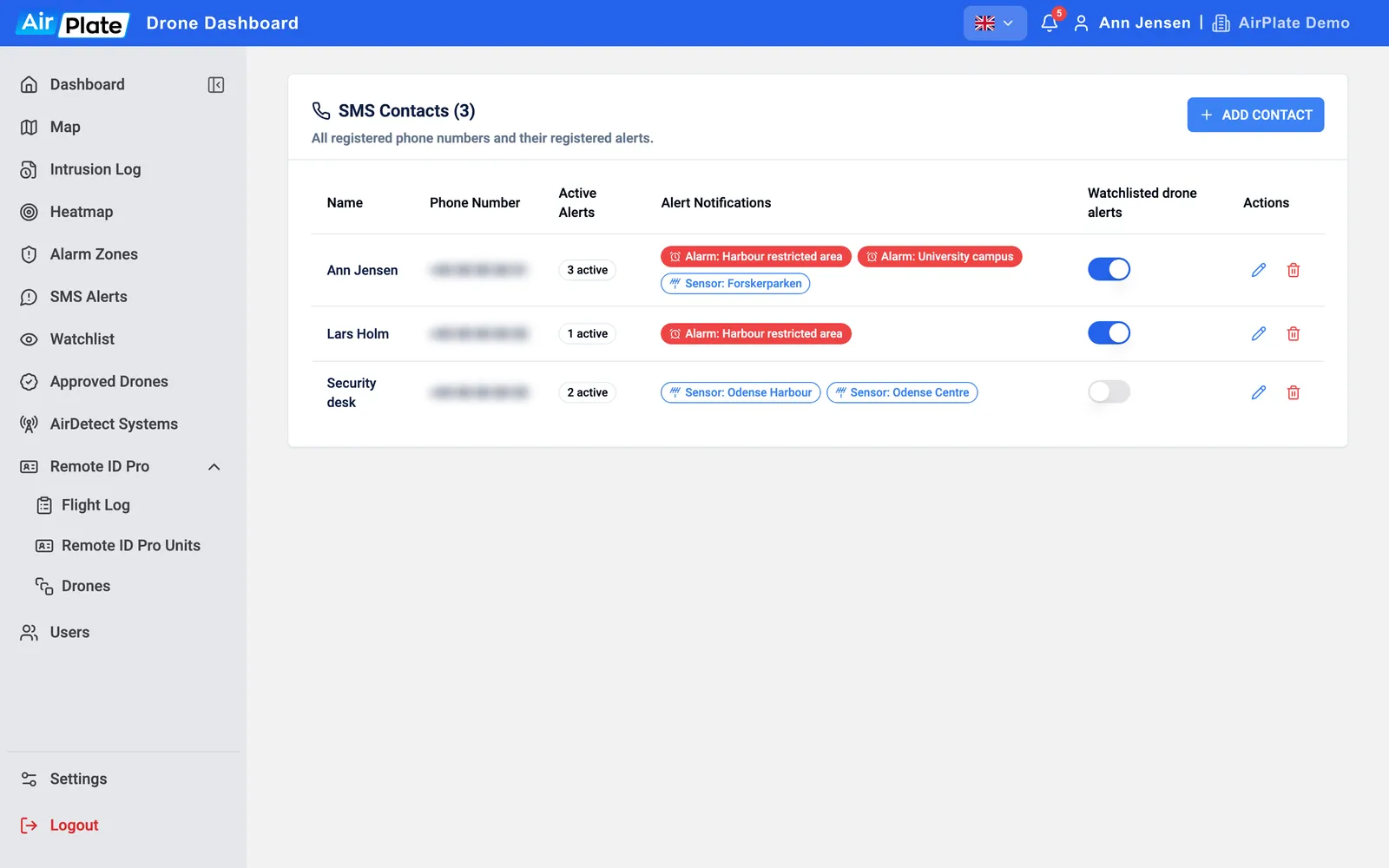Collapse the sidebar panel icon

[216, 84]
